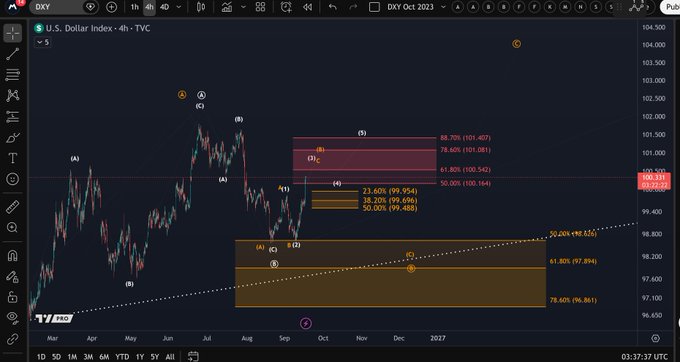This screenshot has height=362, width=680.
Task: Click the U.S. Dollar Index title
Action: pyautogui.click(x=78, y=29)
